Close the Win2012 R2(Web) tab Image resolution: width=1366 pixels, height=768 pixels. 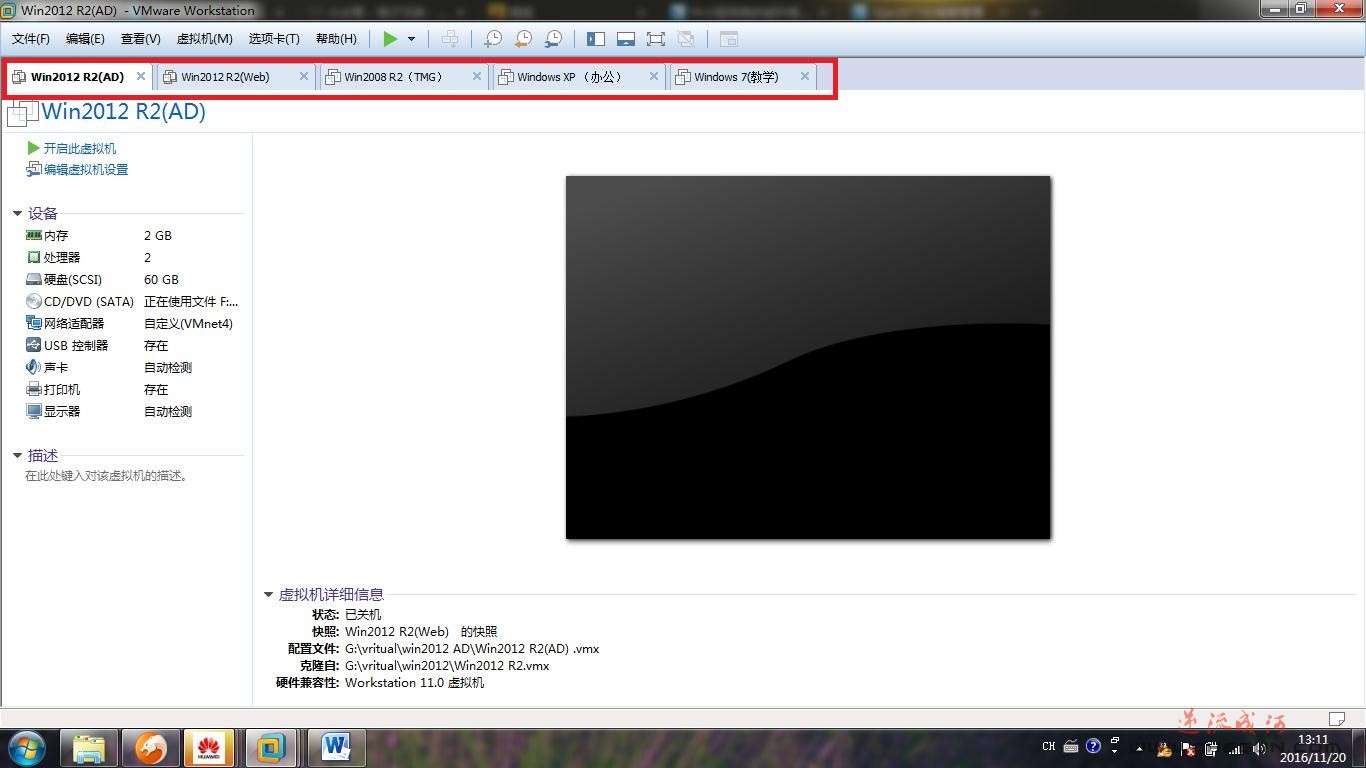tap(304, 76)
